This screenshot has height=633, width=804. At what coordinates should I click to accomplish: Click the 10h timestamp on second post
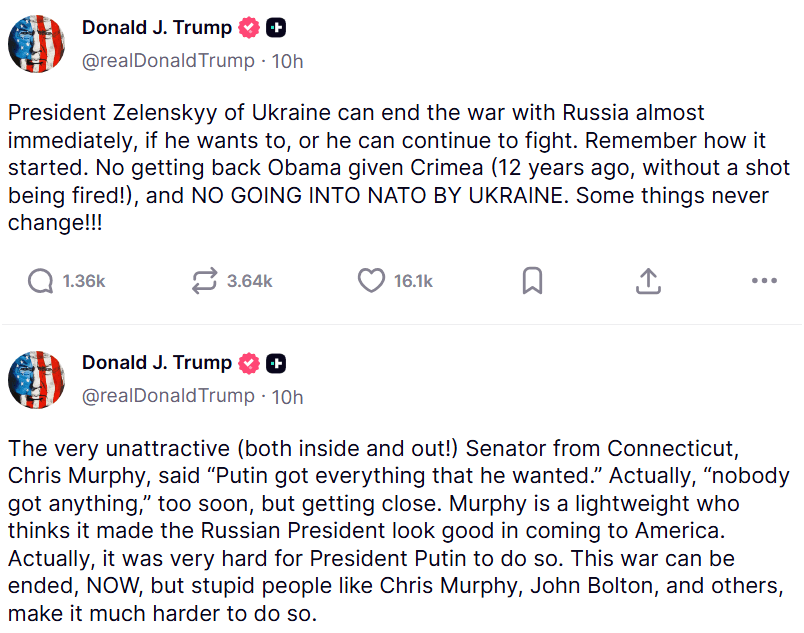coord(287,396)
